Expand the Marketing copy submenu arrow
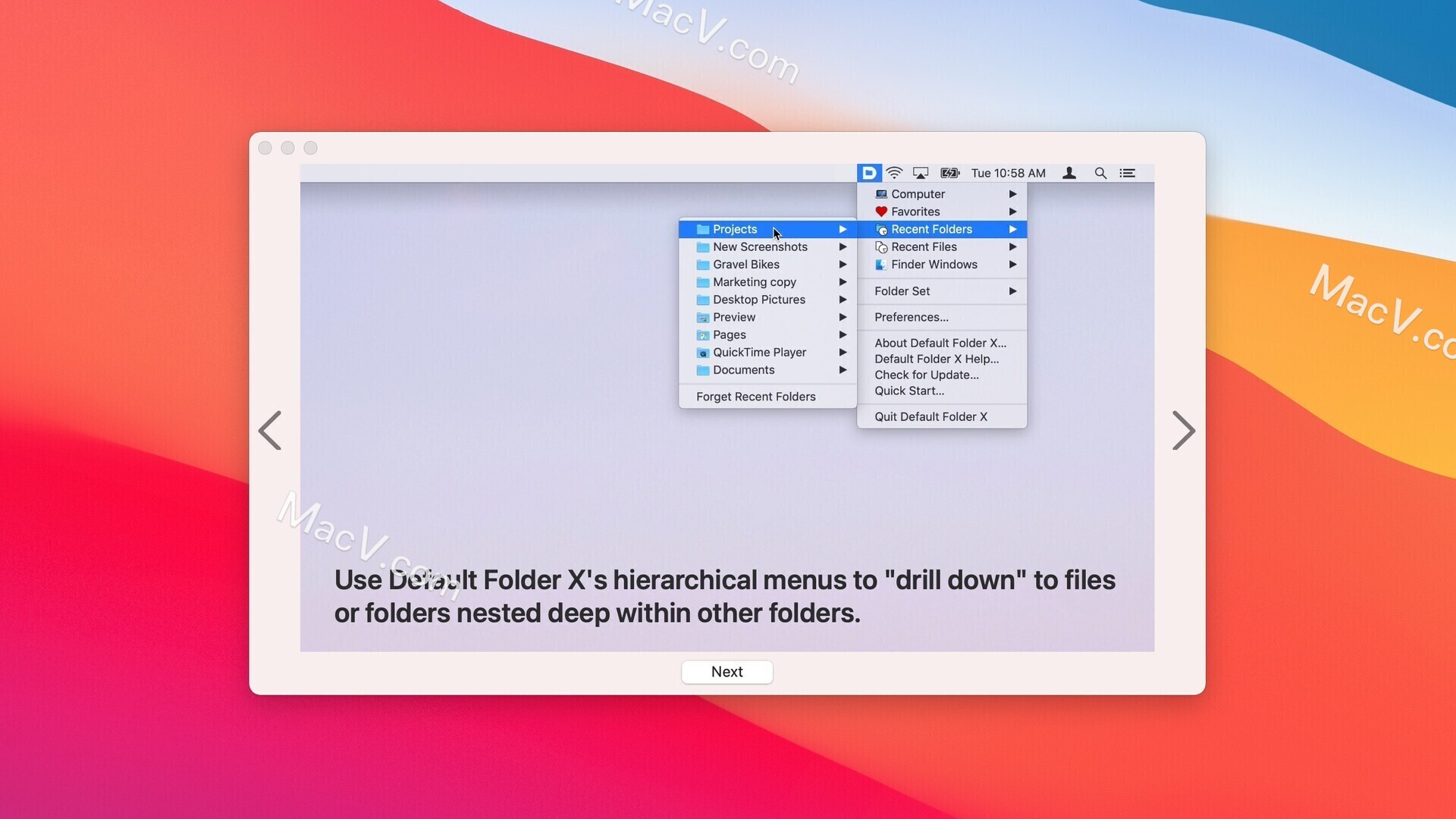 (843, 282)
